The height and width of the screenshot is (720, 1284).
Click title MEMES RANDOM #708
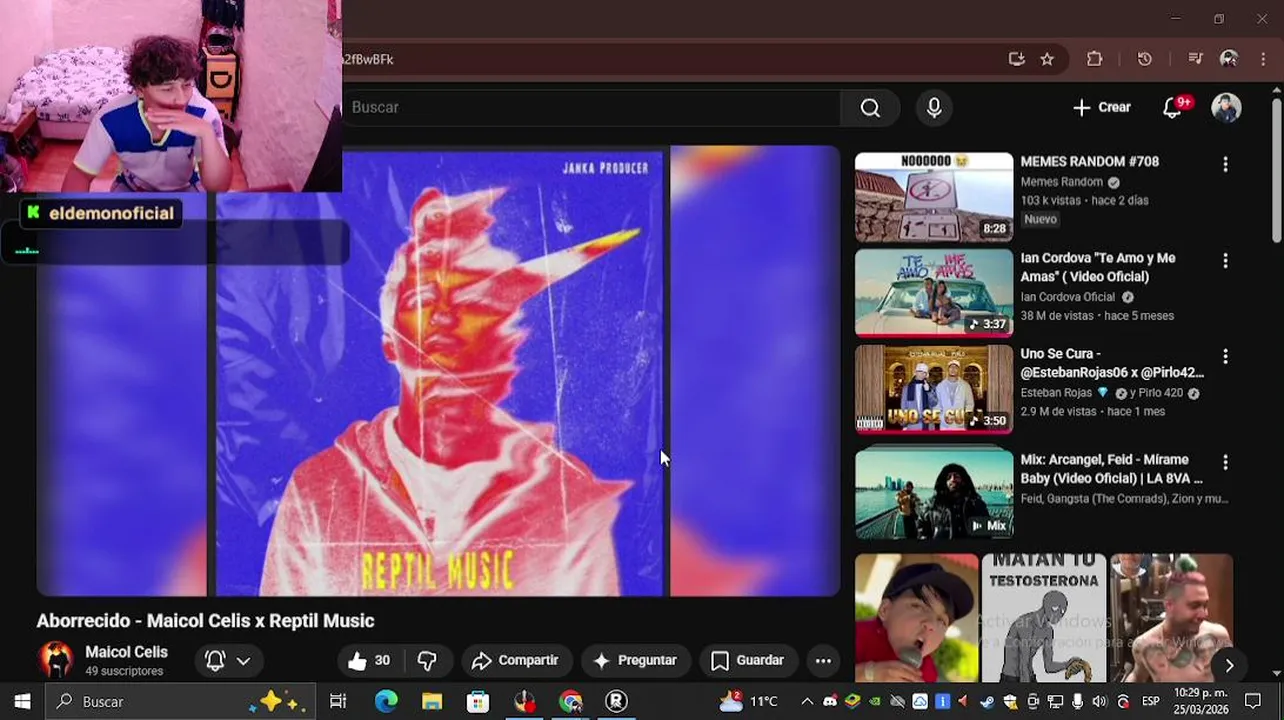point(1089,161)
